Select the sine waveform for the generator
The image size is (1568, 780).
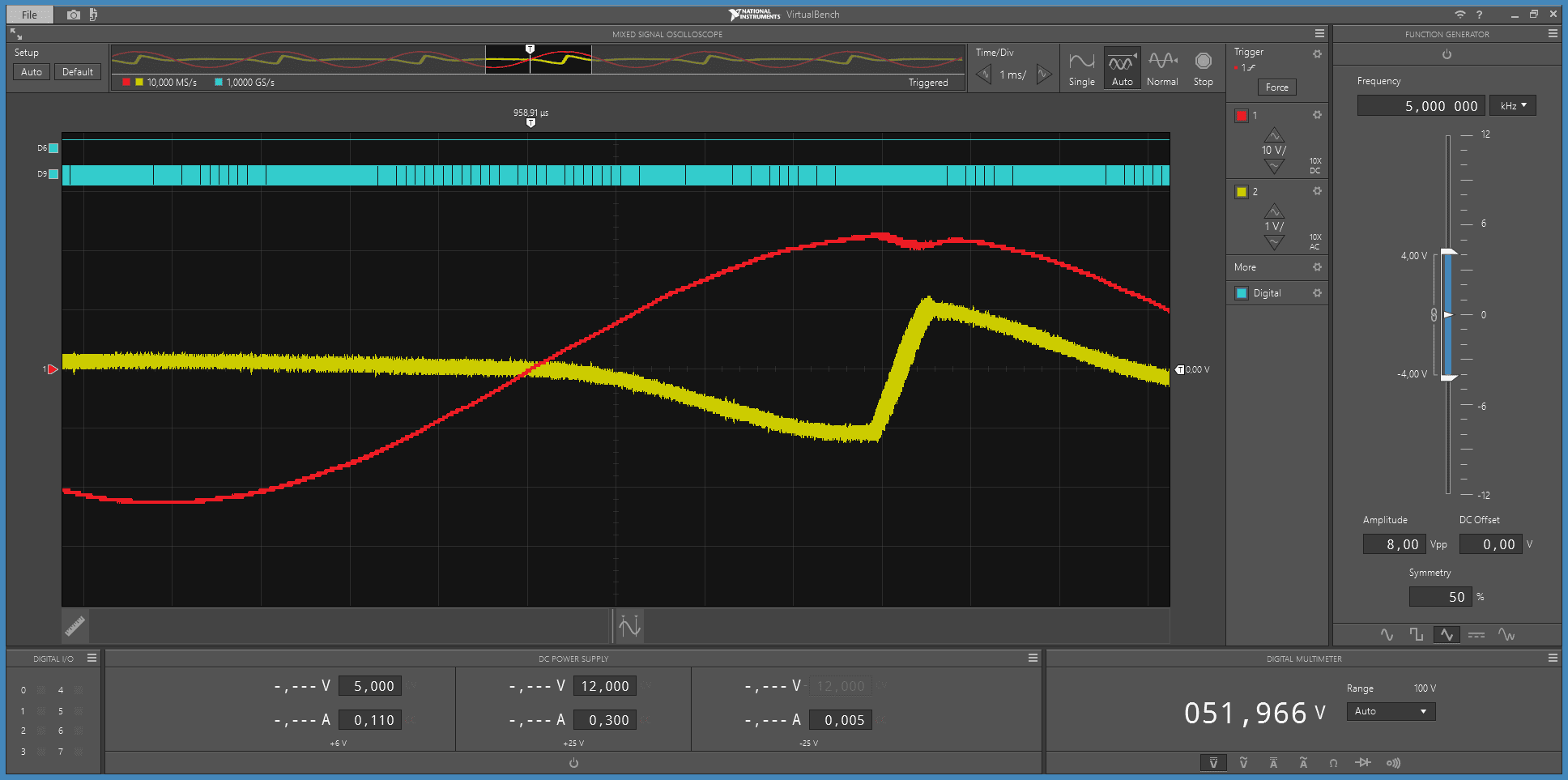click(1387, 635)
